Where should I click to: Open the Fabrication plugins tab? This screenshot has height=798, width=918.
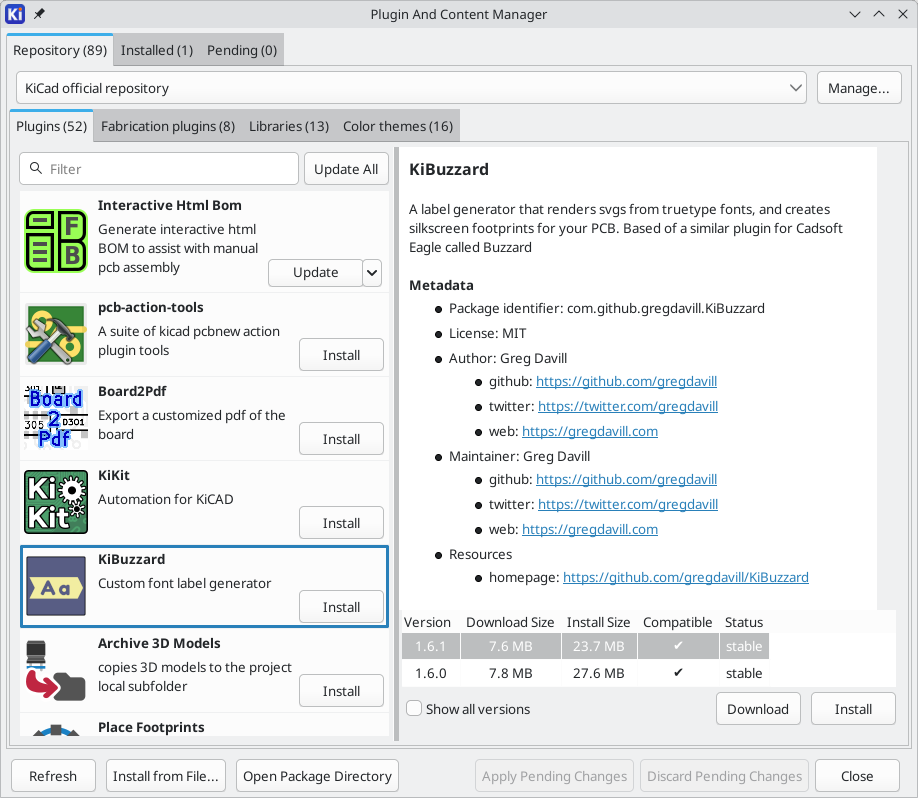[x=166, y=126]
